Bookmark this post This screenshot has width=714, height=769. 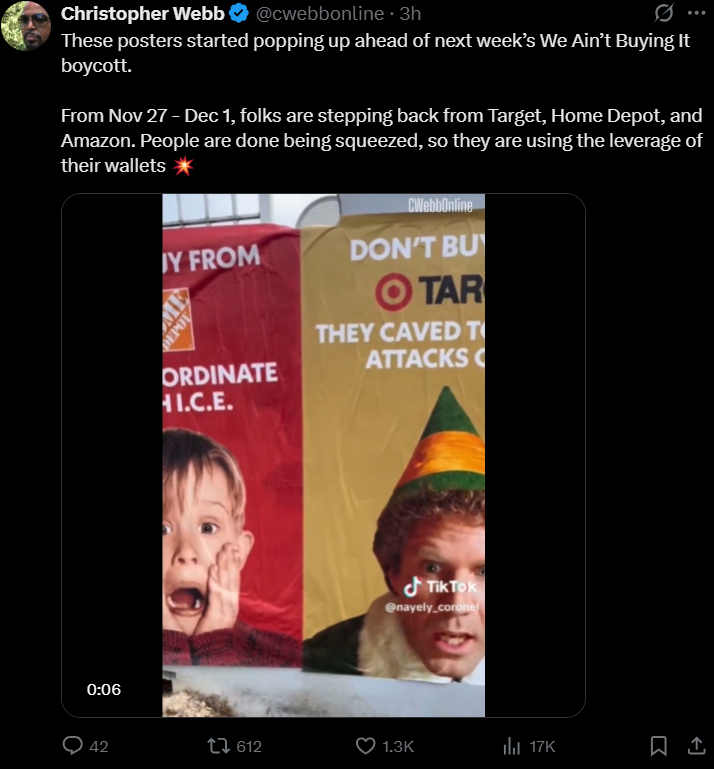coord(658,746)
